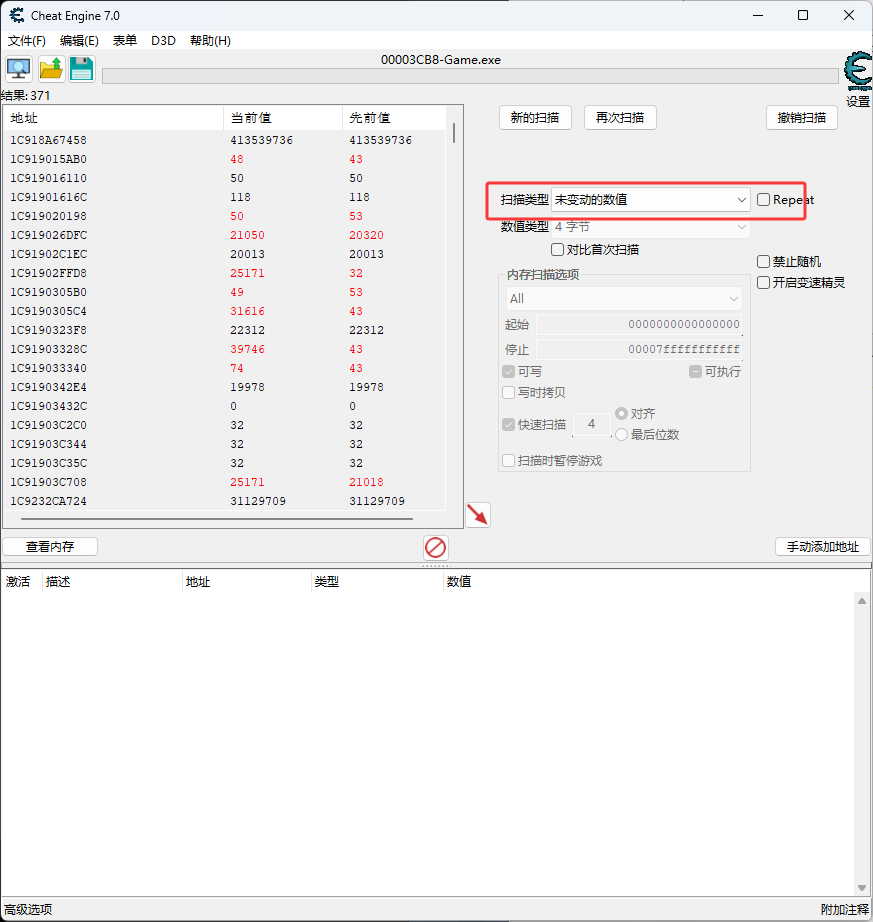Screen dimensions: 873x922
Task: Sort results by 地址 column header
Action: point(113,118)
